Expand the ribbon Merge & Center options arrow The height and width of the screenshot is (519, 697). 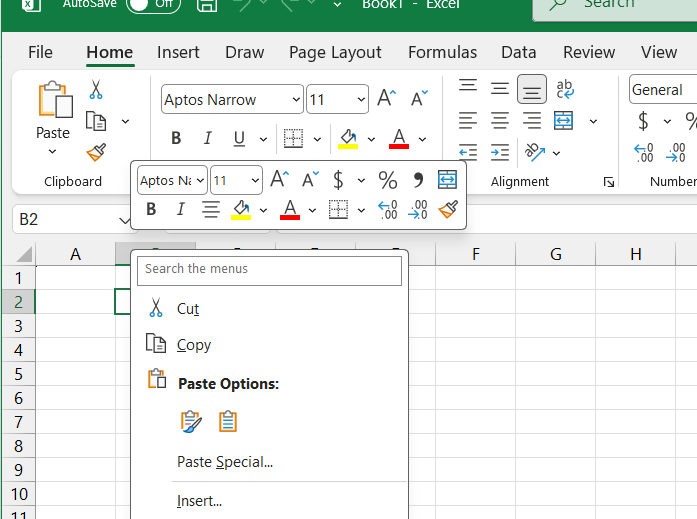[x=593, y=121]
